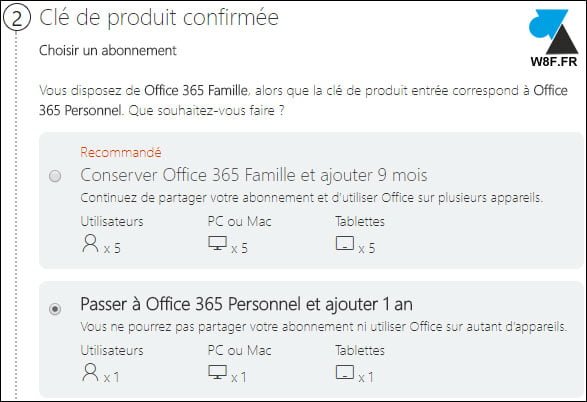Screen dimensions: 587x402
Task: Click the W8F.FR logo
Action: click(x=554, y=39)
